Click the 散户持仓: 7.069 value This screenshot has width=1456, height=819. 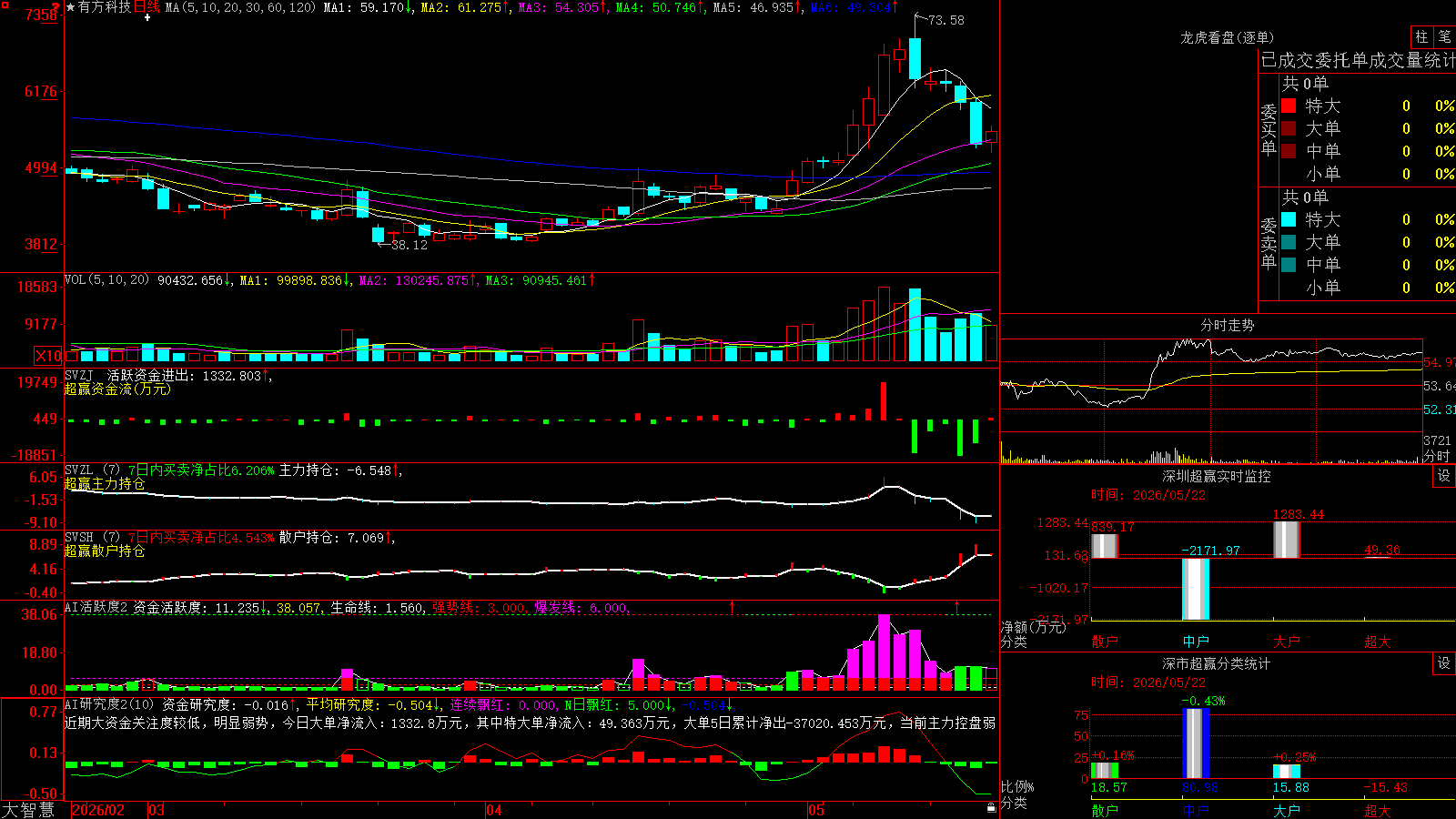pos(331,537)
